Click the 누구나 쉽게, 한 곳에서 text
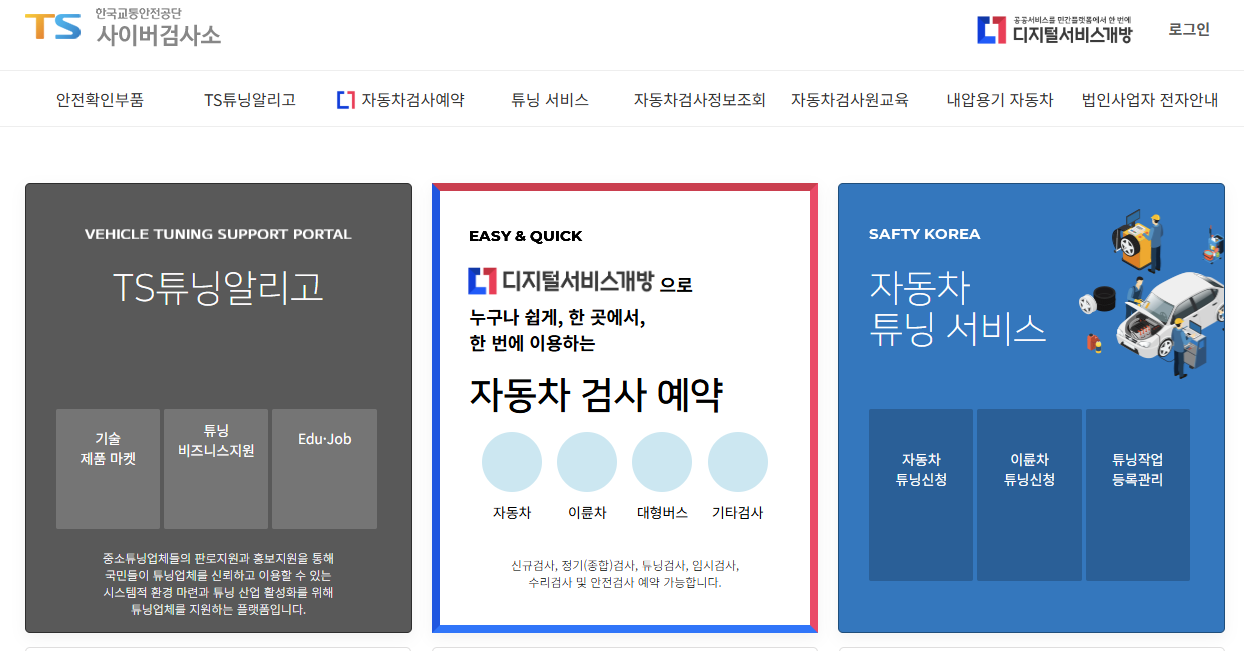 click(557, 317)
